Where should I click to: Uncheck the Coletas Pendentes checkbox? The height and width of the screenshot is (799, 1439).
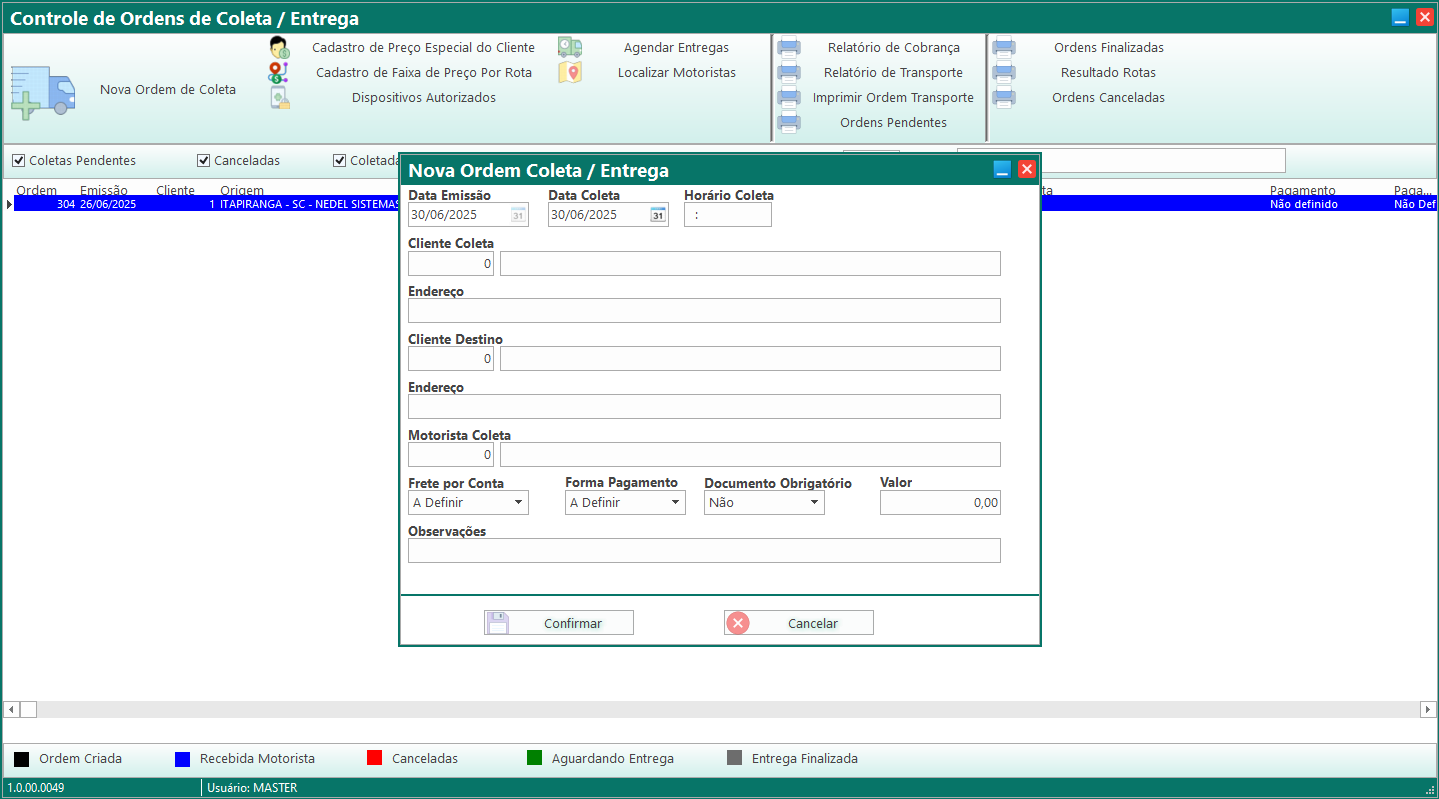pos(18,161)
